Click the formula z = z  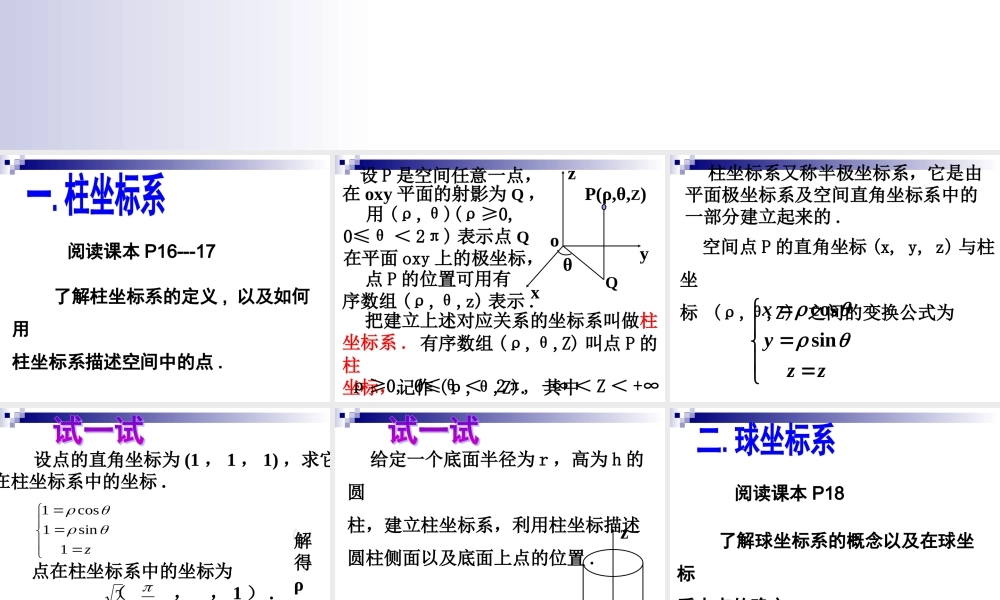pos(806,371)
